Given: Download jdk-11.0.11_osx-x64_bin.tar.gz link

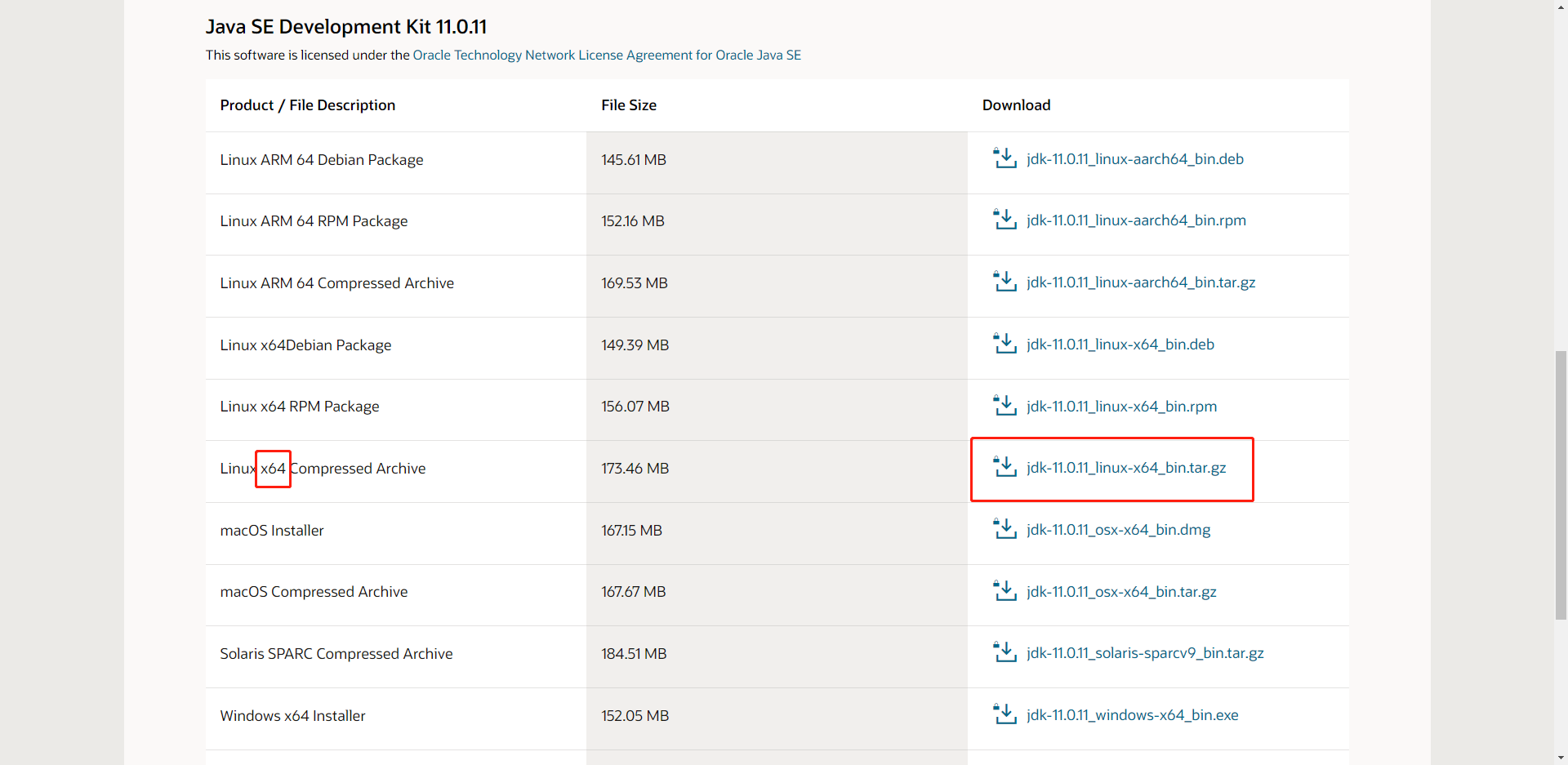Looking at the screenshot, I should click(x=1121, y=592).
